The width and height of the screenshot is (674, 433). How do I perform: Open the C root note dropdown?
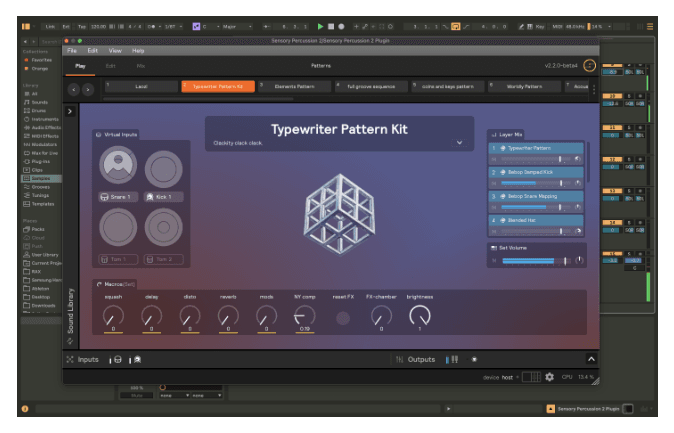[211, 27]
